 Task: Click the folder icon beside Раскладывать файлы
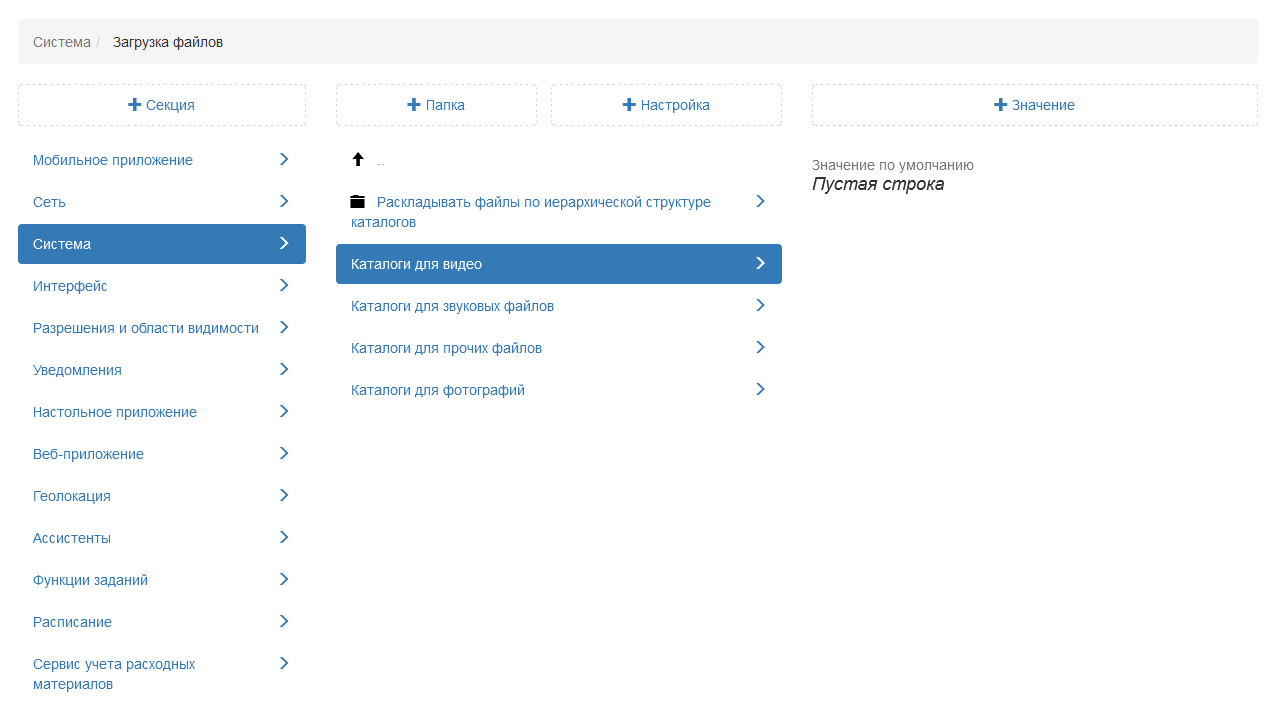358,202
